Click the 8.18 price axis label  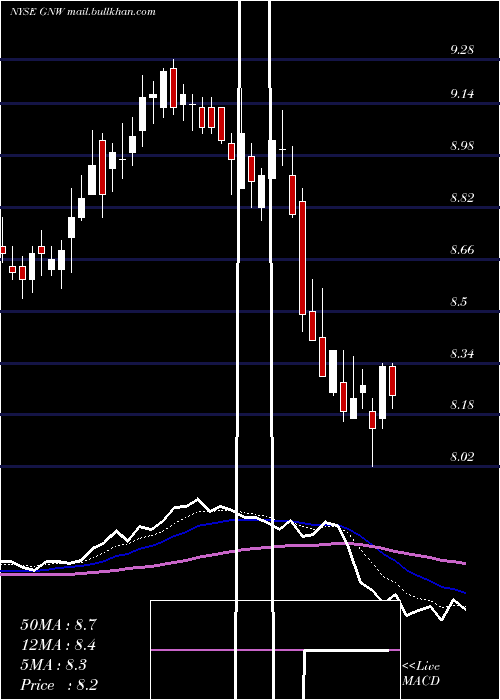tap(461, 405)
